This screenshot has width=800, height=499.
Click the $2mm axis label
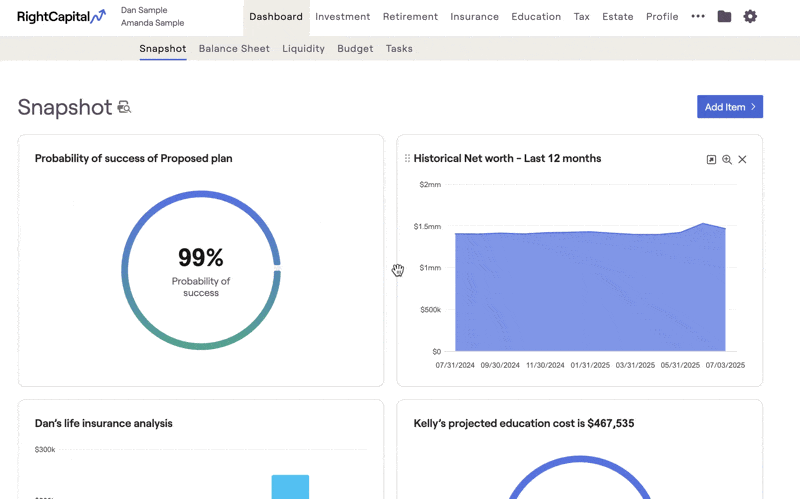pyautogui.click(x=430, y=185)
